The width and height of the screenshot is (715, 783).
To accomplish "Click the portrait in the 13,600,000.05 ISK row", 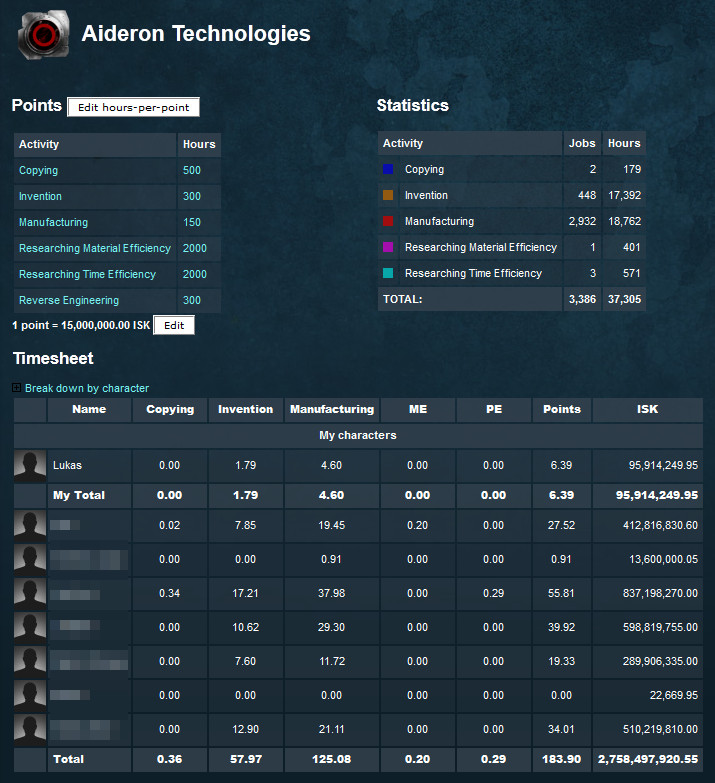I will click(x=30, y=559).
